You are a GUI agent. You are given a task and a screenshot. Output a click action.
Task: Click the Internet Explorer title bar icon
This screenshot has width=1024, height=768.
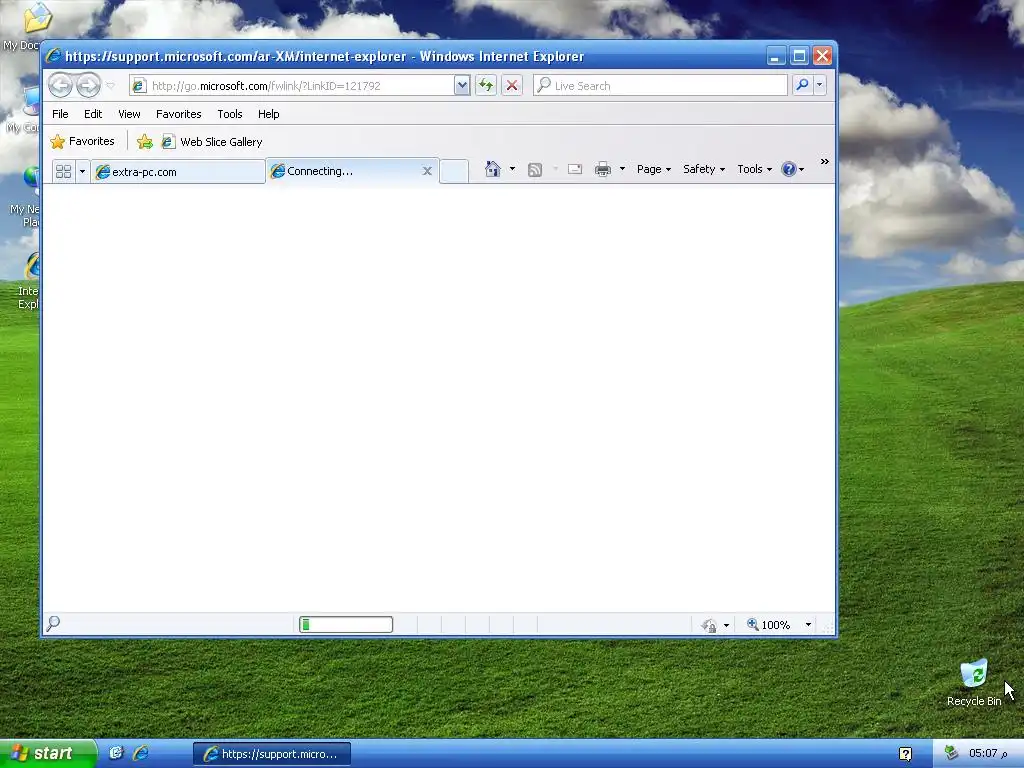54,56
